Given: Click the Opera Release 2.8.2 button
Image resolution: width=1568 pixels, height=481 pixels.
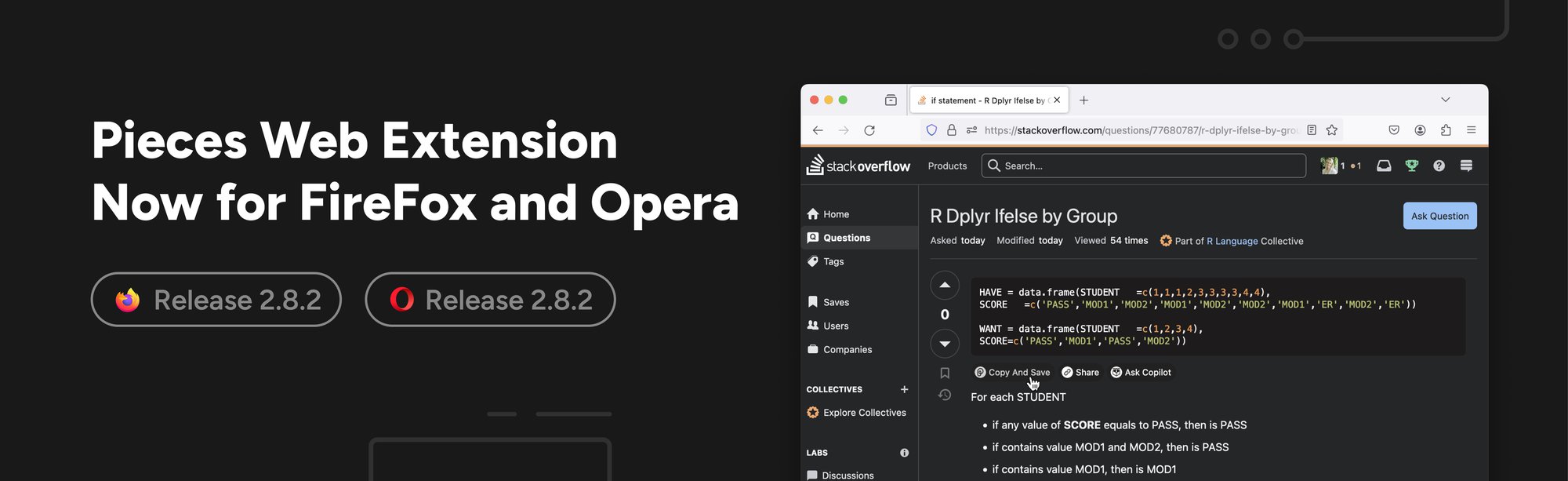Looking at the screenshot, I should tap(490, 300).
